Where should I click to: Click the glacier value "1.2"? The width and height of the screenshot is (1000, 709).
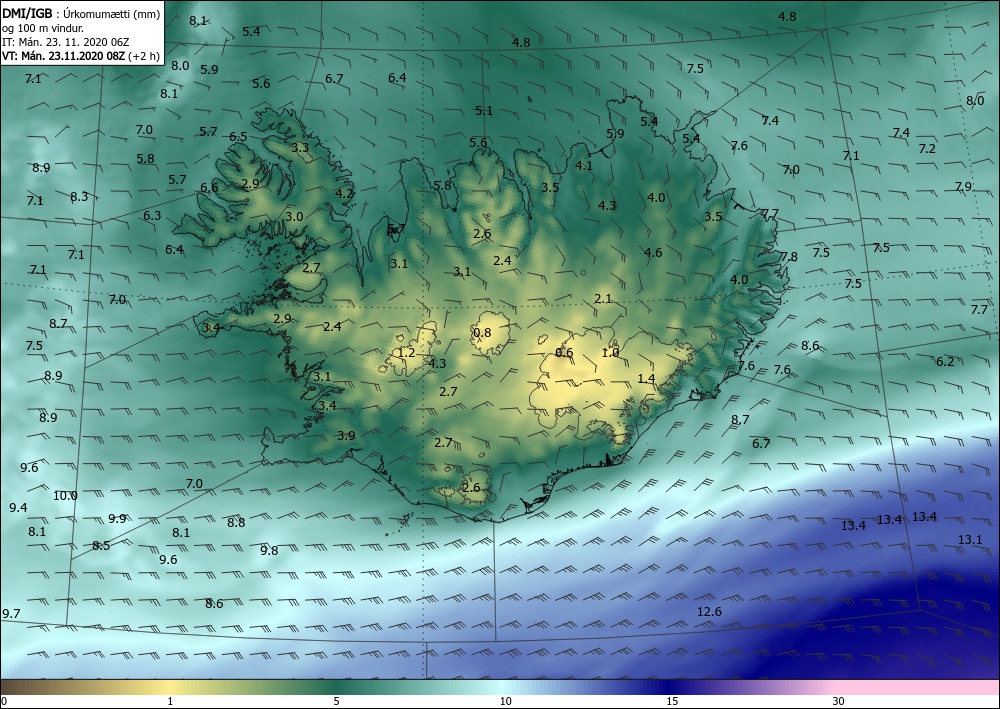406,353
